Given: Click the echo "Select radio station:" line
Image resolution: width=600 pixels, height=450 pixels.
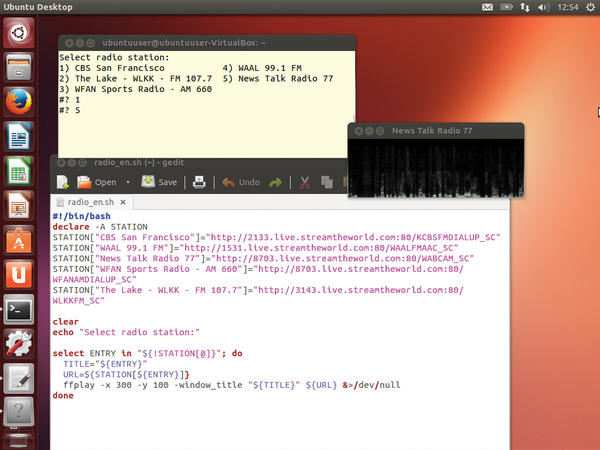Looking at the screenshot, I should tap(126, 332).
